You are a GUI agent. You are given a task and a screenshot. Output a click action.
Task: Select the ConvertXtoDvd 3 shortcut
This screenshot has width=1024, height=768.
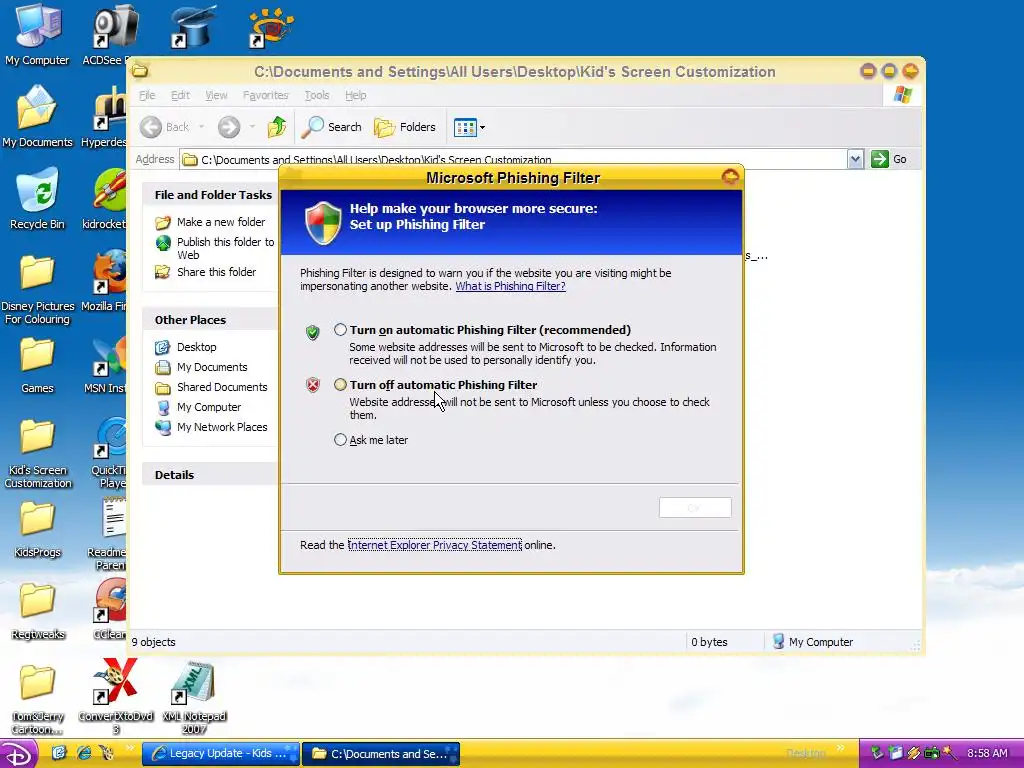click(116, 696)
